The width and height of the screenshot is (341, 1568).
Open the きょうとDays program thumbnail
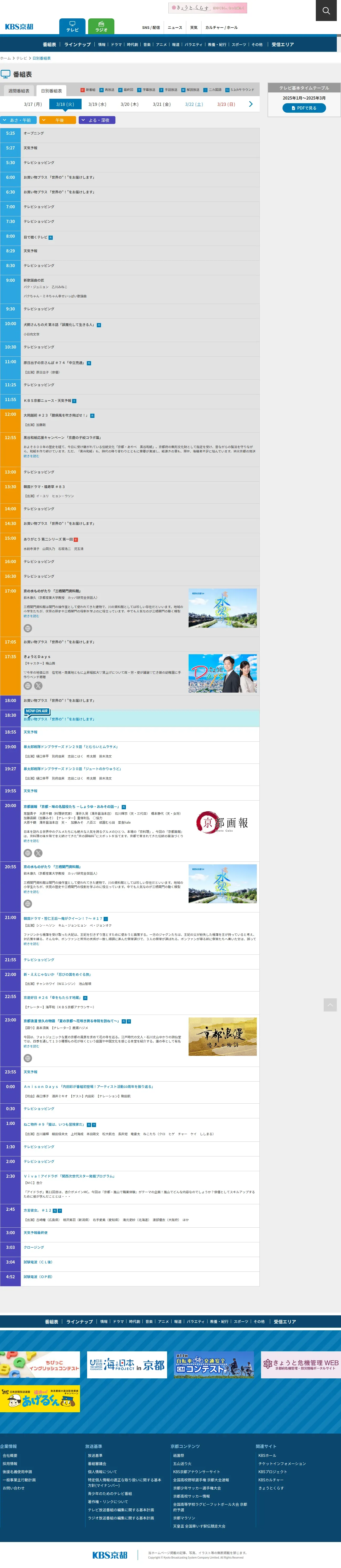[222, 673]
